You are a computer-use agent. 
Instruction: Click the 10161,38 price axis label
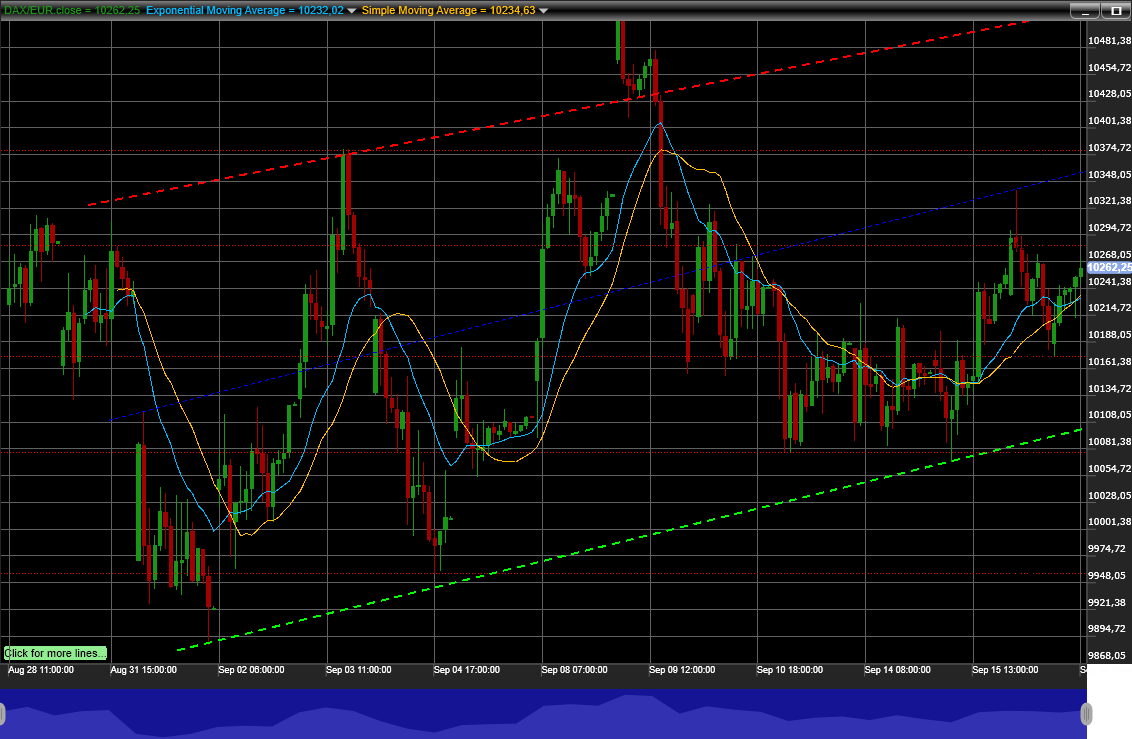pyautogui.click(x=1110, y=362)
